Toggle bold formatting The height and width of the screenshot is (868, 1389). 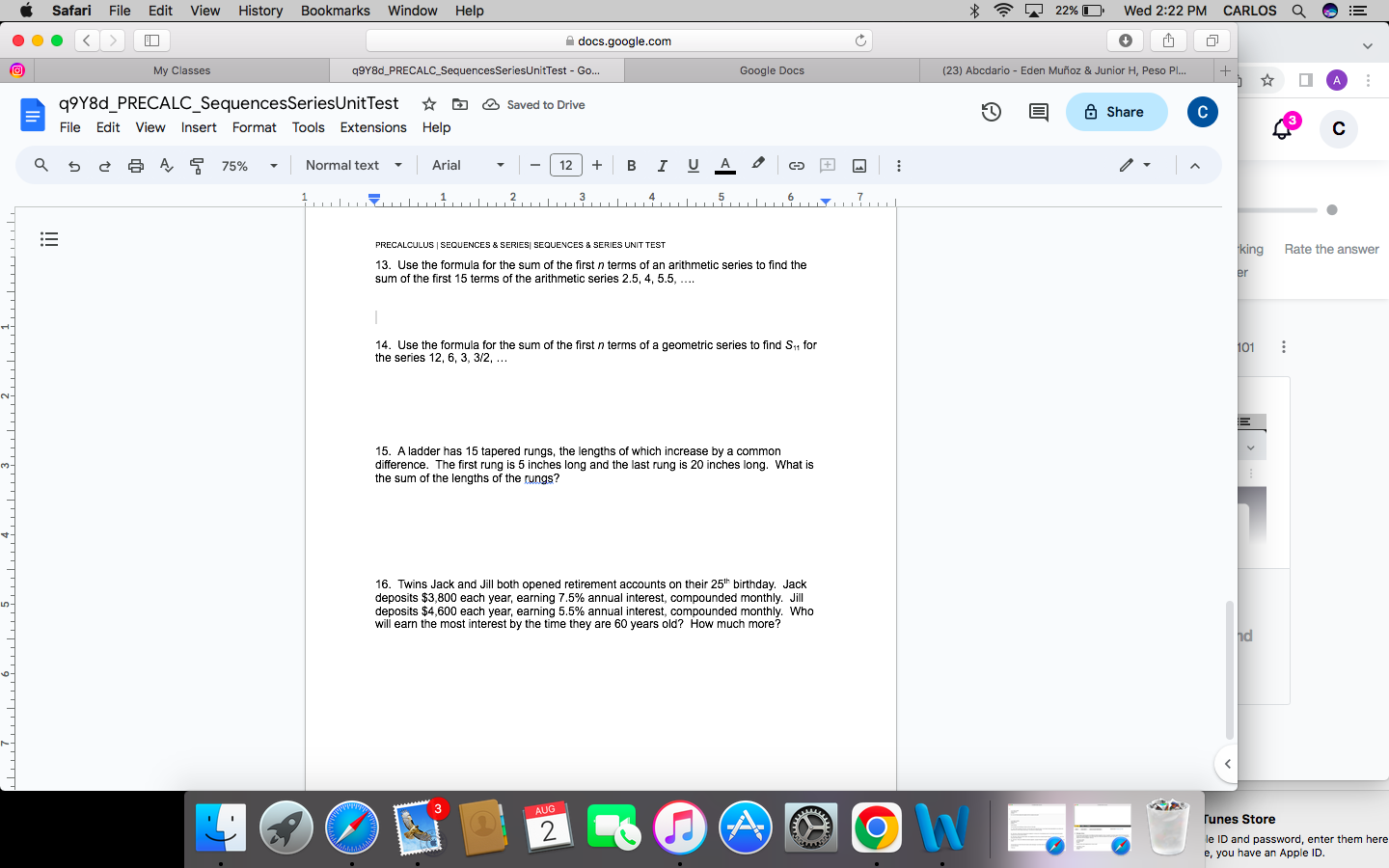pyautogui.click(x=631, y=165)
